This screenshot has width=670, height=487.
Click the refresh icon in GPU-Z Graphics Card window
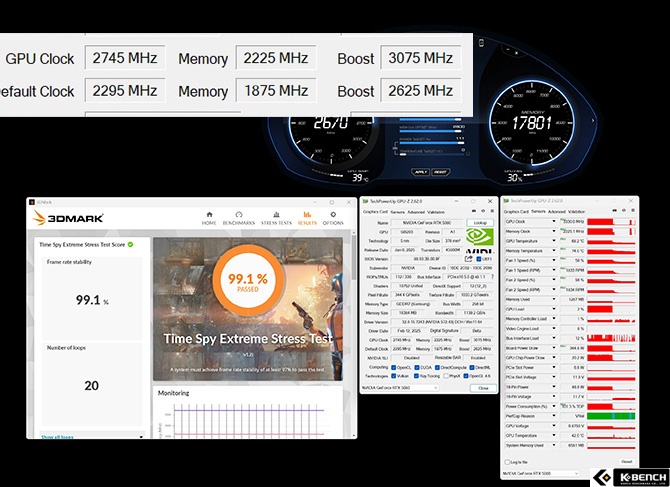[483, 211]
